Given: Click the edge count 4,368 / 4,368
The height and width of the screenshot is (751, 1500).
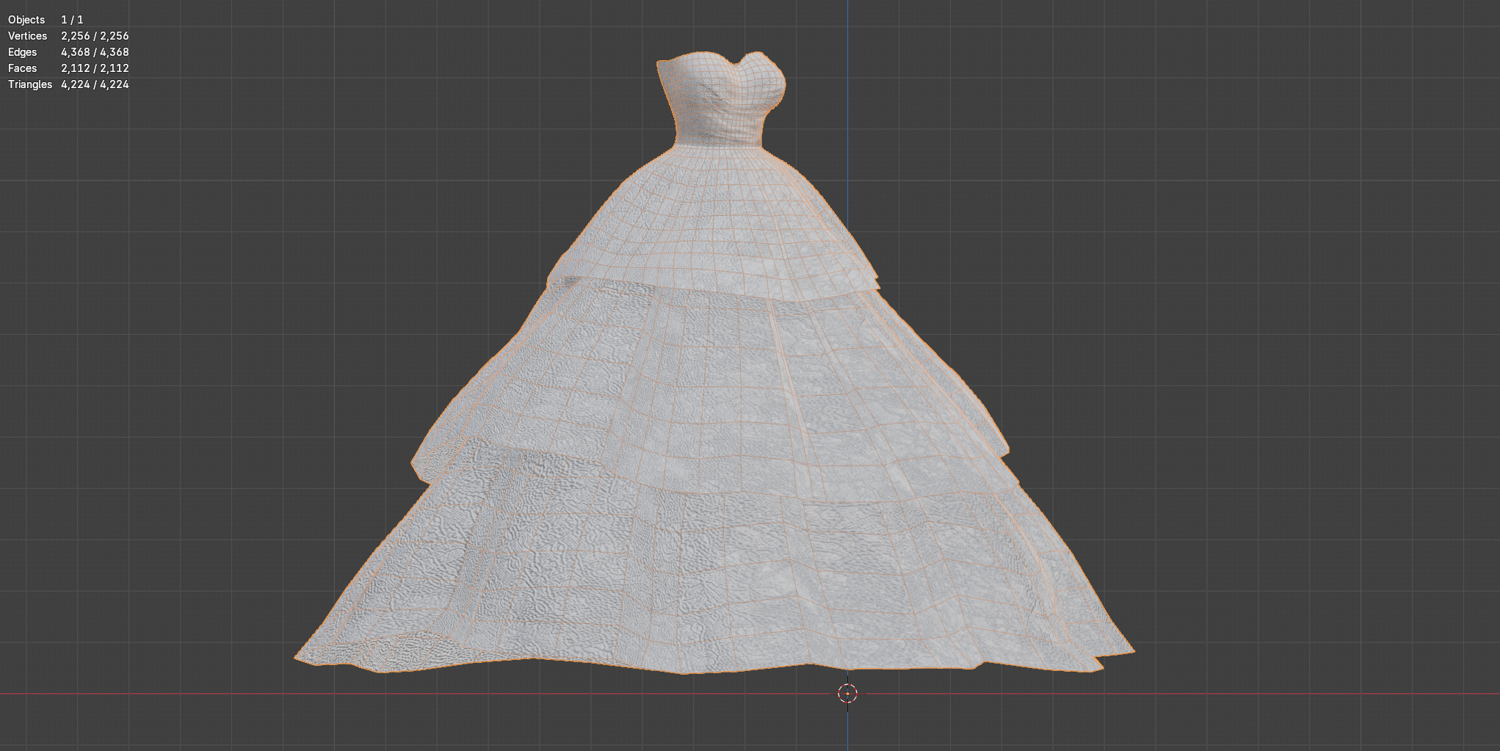Looking at the screenshot, I should (x=95, y=52).
